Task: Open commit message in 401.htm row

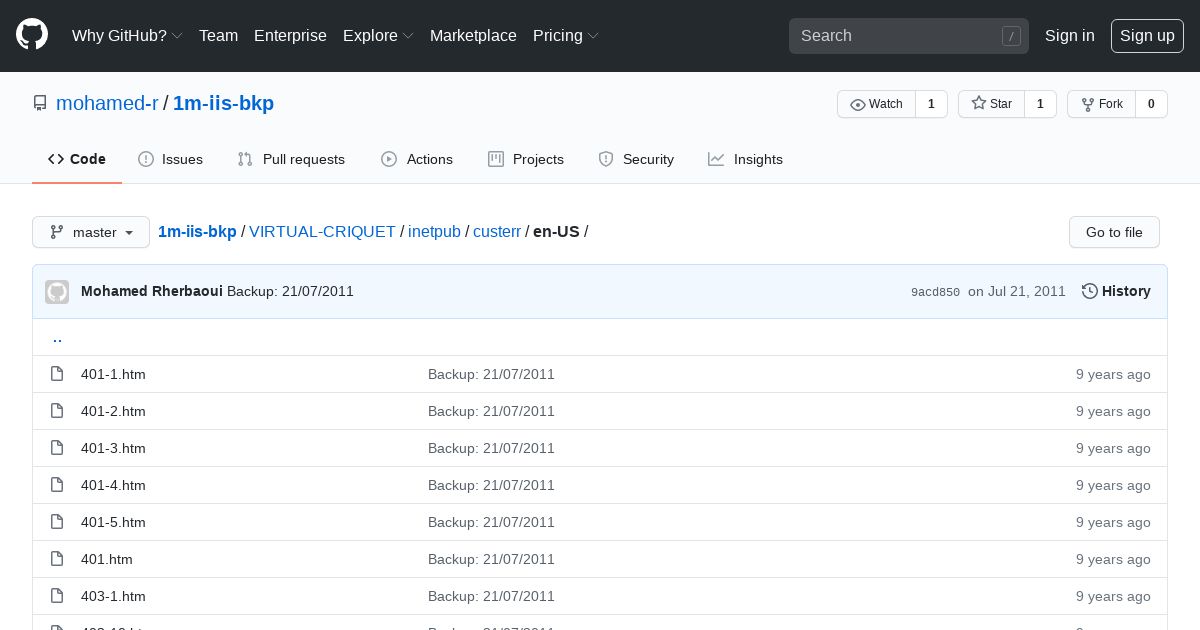Action: pyautogui.click(x=491, y=559)
